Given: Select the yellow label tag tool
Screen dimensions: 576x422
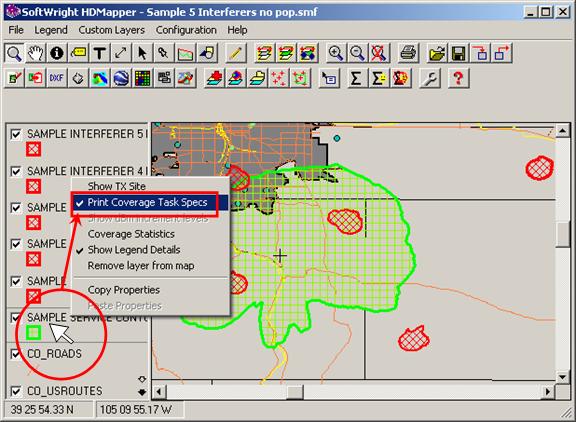Looking at the screenshot, I should 78,53.
